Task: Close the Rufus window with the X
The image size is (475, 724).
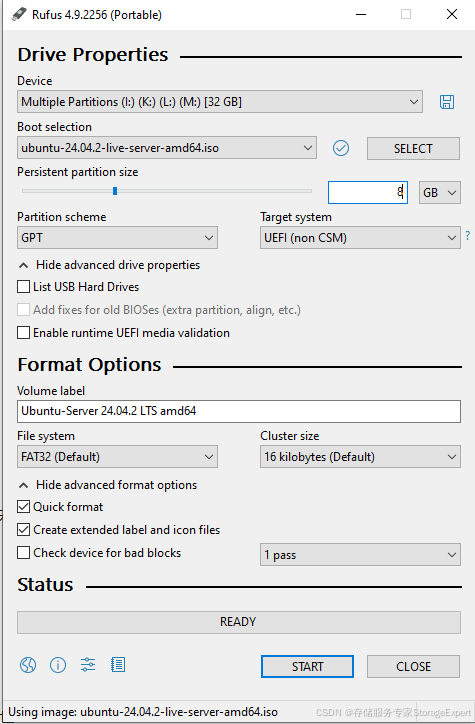Action: [452, 14]
